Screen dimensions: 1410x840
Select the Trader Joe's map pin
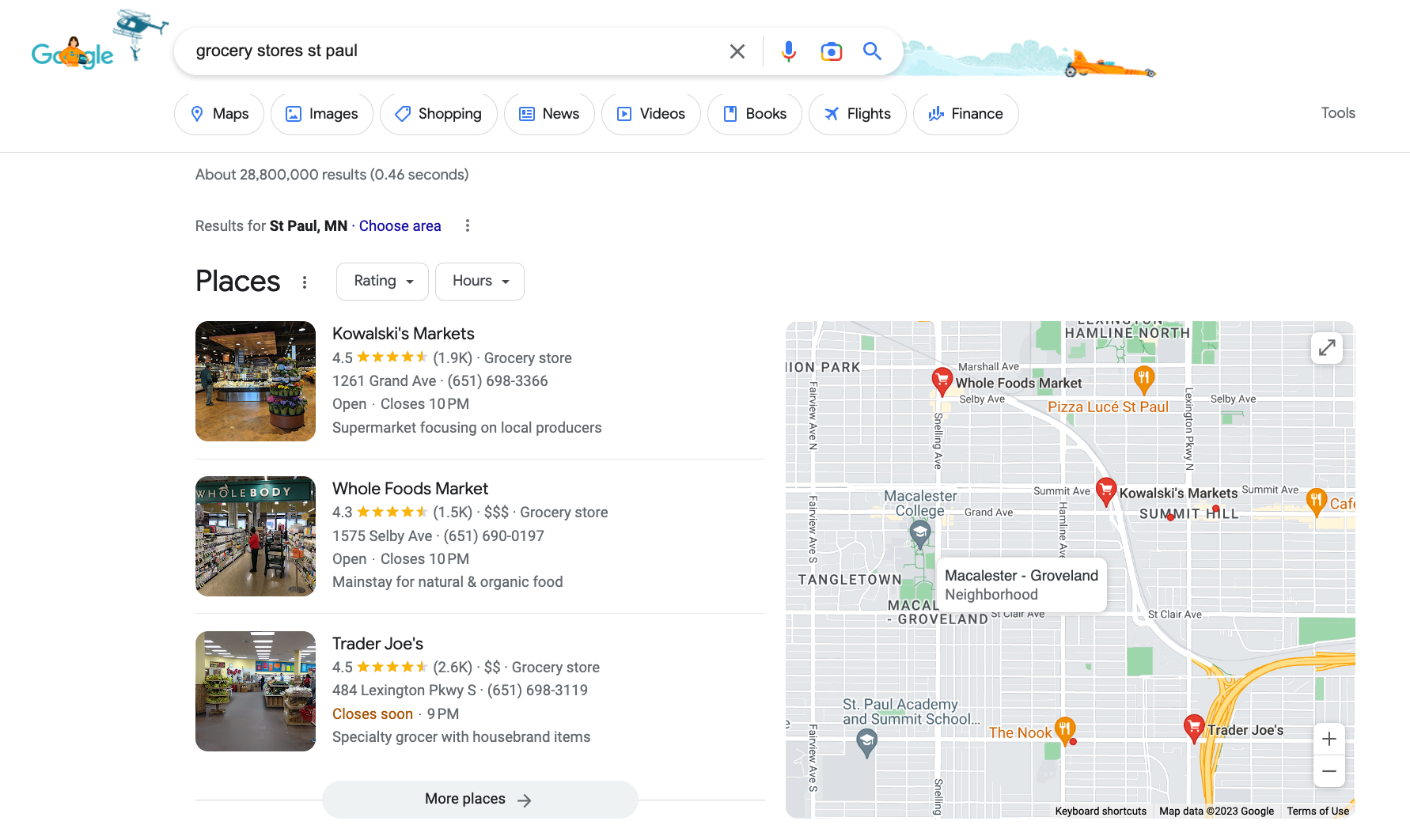(1194, 728)
